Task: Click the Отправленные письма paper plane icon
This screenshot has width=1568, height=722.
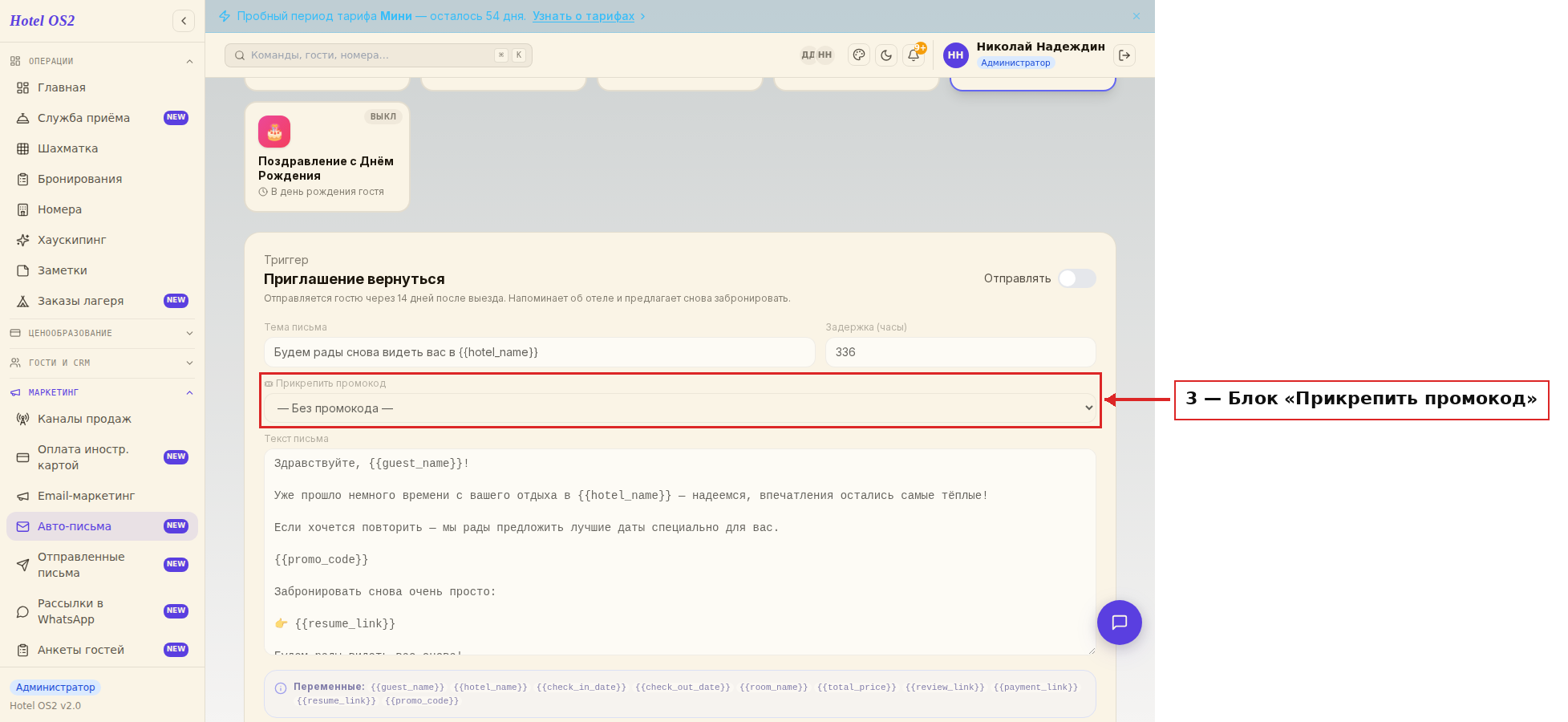Action: pos(23,565)
